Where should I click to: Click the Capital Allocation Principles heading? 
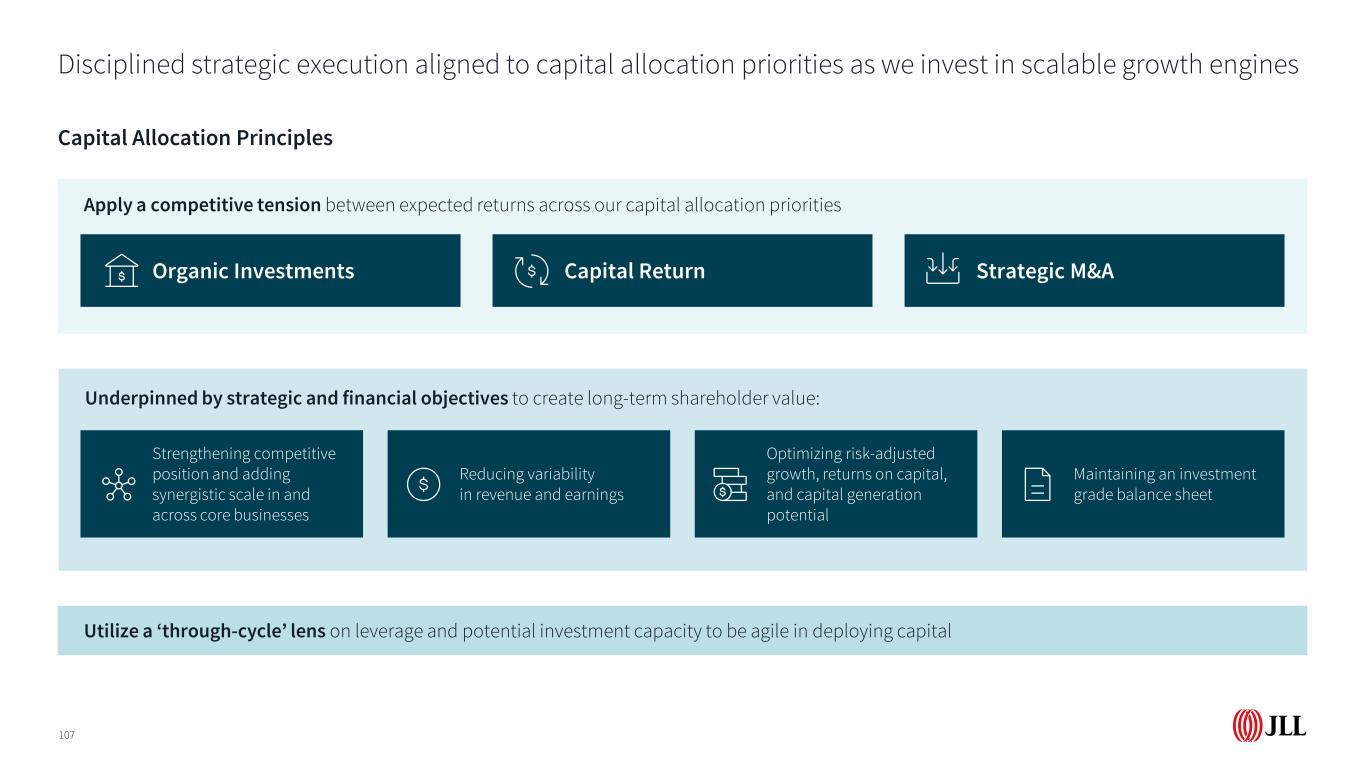(x=195, y=138)
